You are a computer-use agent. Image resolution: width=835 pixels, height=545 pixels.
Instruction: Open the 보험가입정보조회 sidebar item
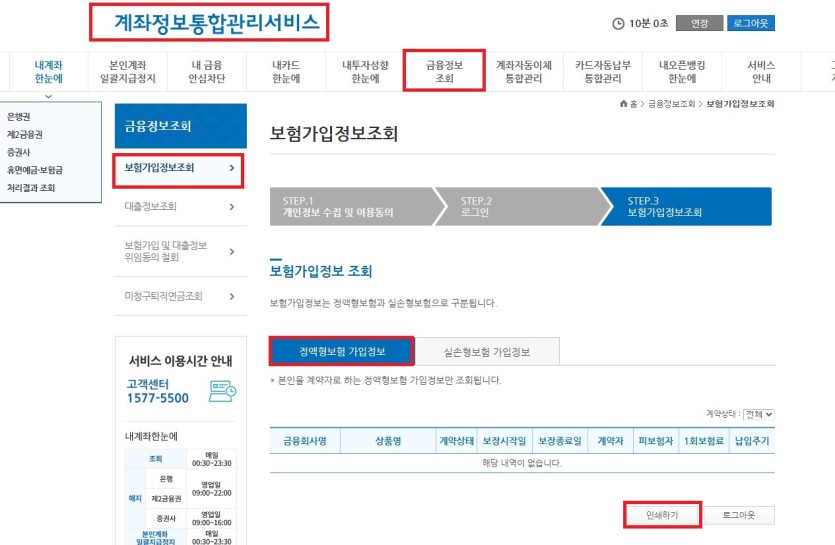pos(178,168)
